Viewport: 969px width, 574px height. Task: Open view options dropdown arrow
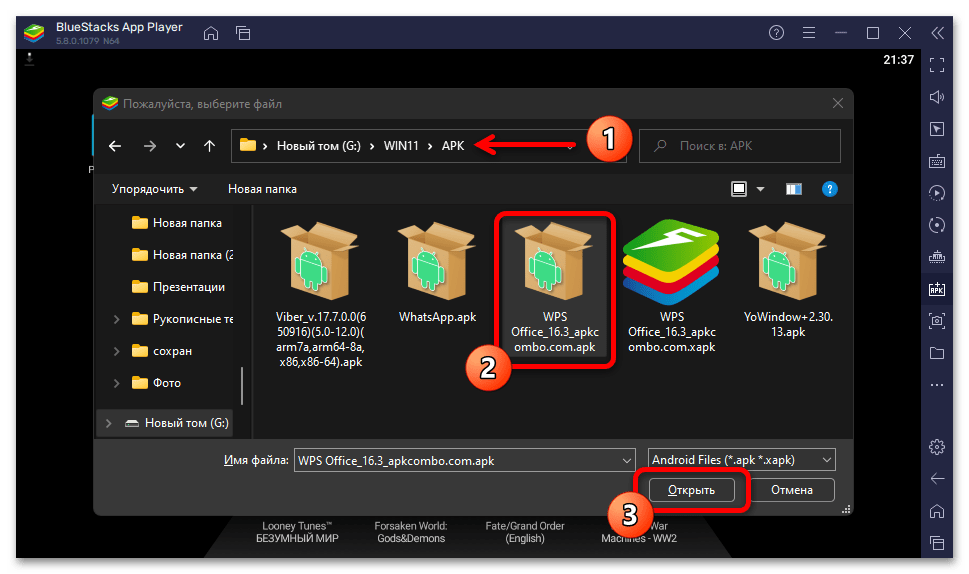click(x=760, y=189)
